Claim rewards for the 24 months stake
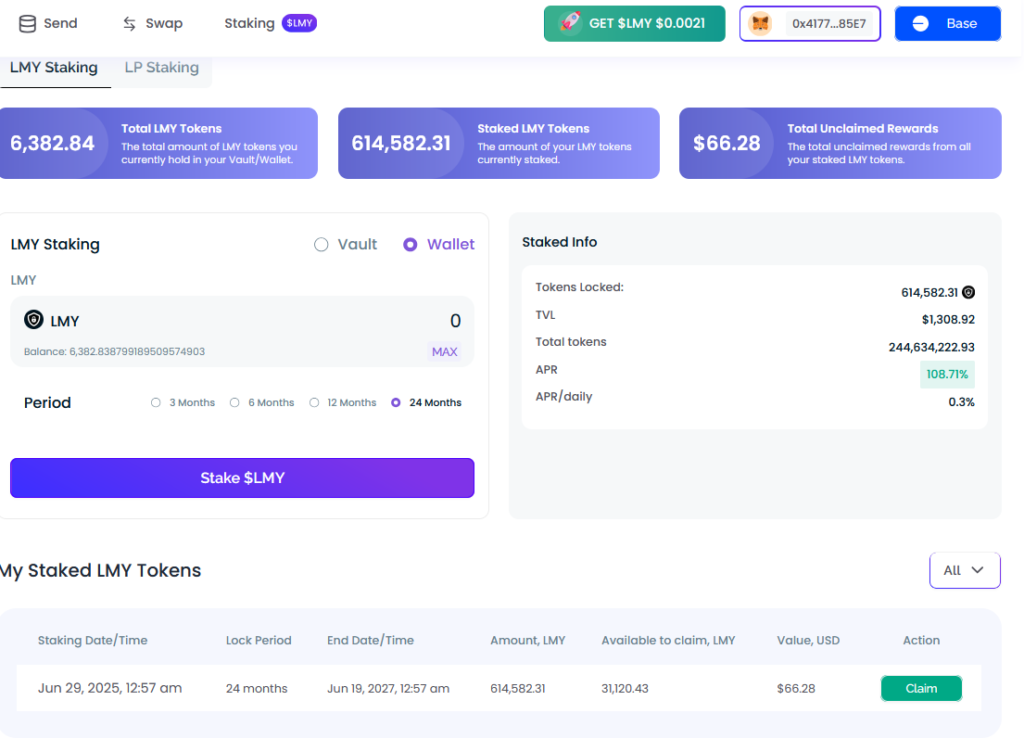 [x=920, y=688]
